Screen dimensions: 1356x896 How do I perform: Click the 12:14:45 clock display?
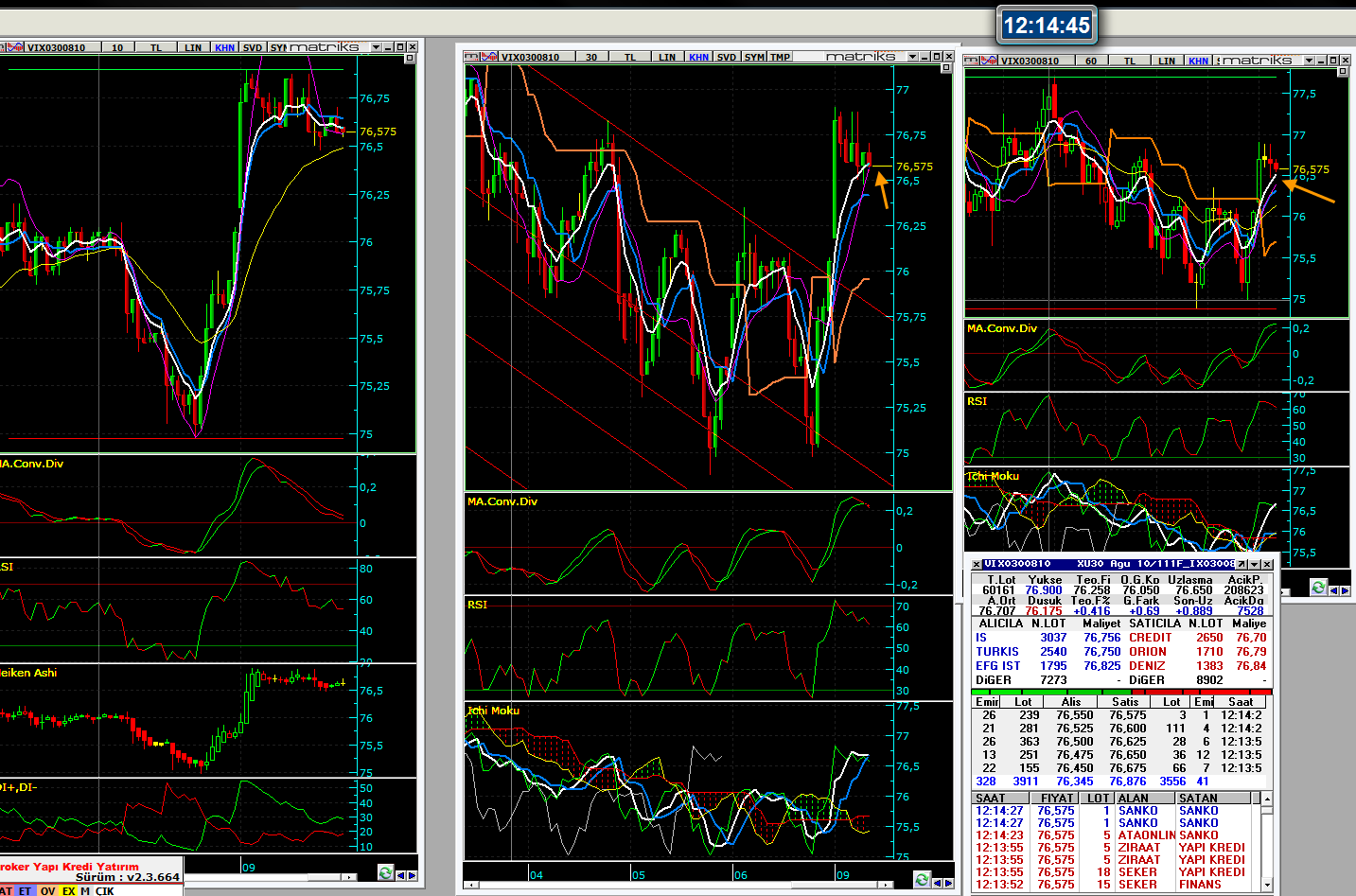pos(1047,26)
